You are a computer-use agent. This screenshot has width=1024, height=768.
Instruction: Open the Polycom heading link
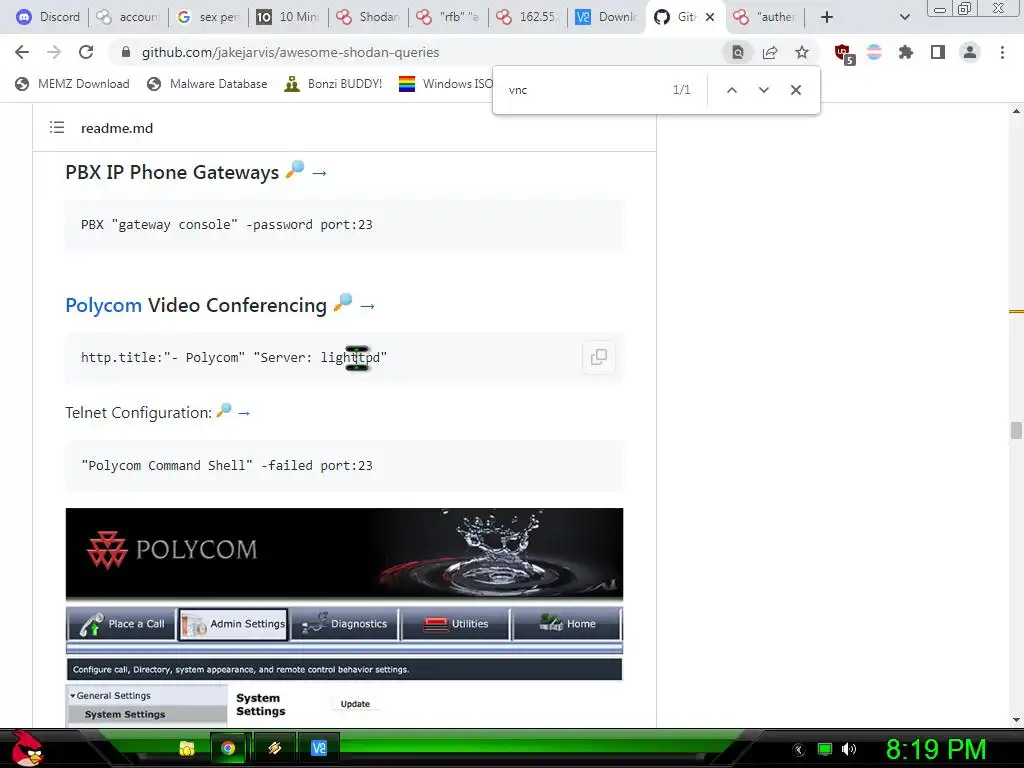[103, 305]
